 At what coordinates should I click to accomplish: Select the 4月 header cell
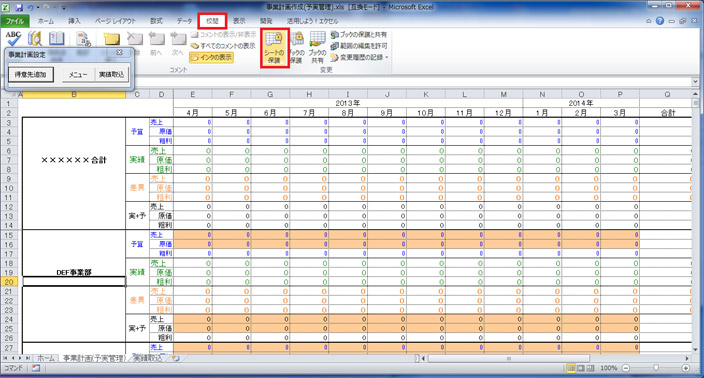(193, 113)
